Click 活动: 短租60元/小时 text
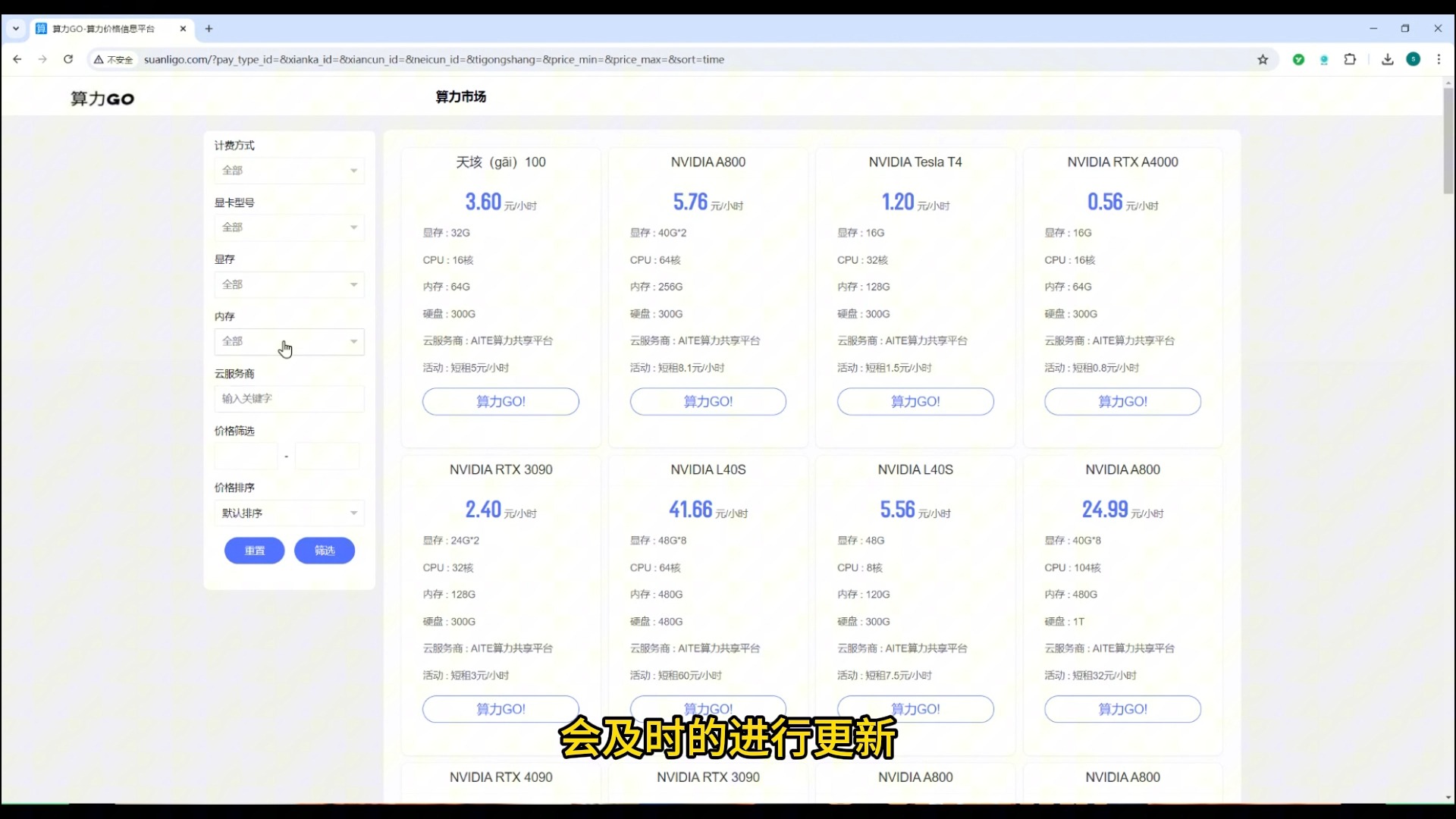This screenshot has width=1456, height=819. 676,676
